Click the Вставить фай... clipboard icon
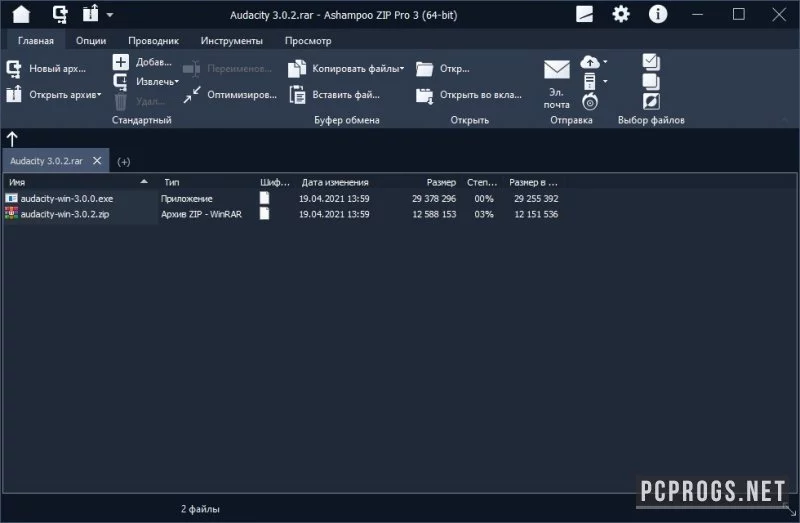 [x=297, y=95]
